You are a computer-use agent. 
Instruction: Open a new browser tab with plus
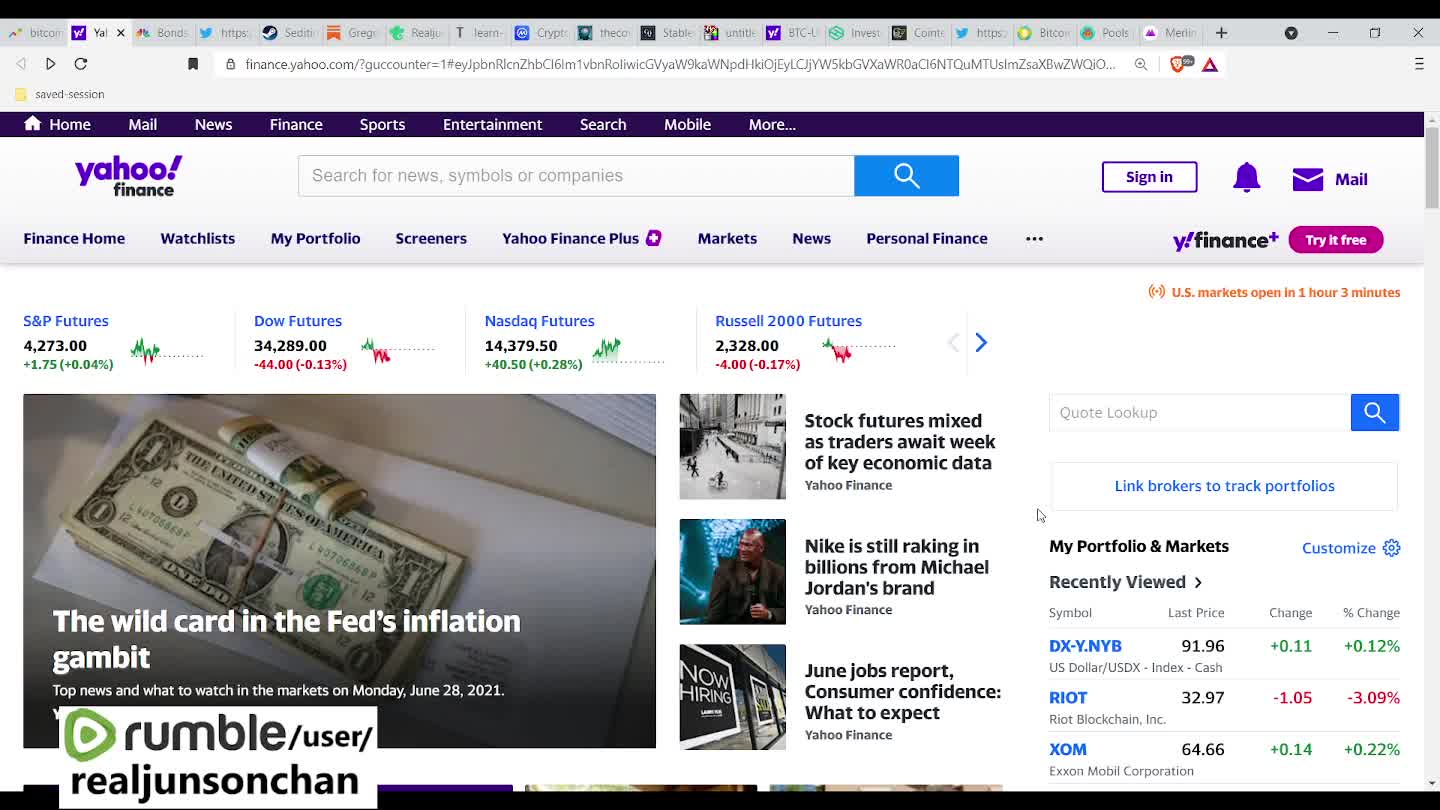1221,33
